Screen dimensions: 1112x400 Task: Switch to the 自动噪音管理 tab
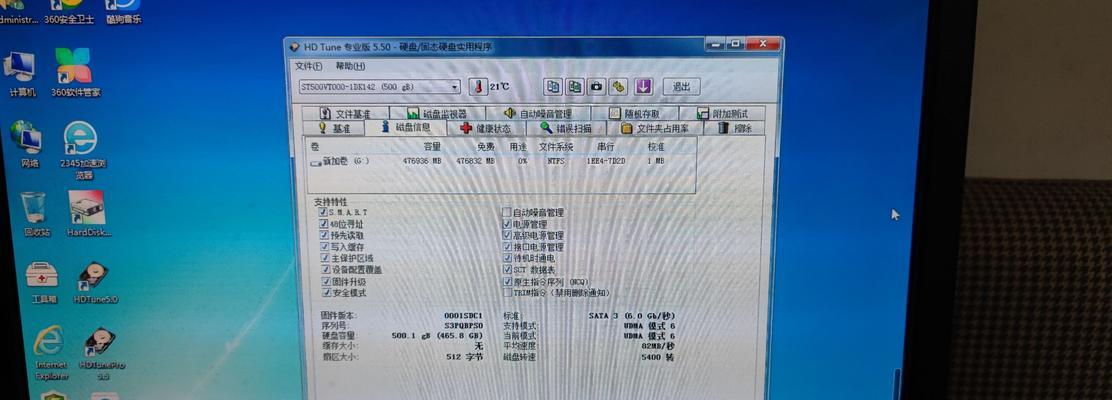click(x=538, y=113)
